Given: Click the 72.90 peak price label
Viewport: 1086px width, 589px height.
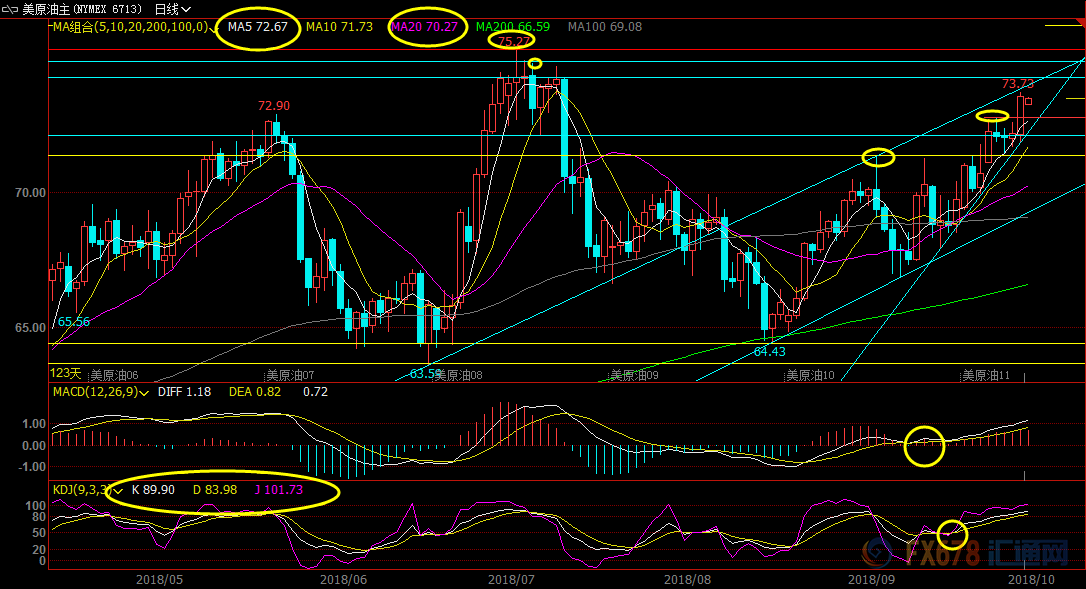Looking at the screenshot, I should (273, 105).
